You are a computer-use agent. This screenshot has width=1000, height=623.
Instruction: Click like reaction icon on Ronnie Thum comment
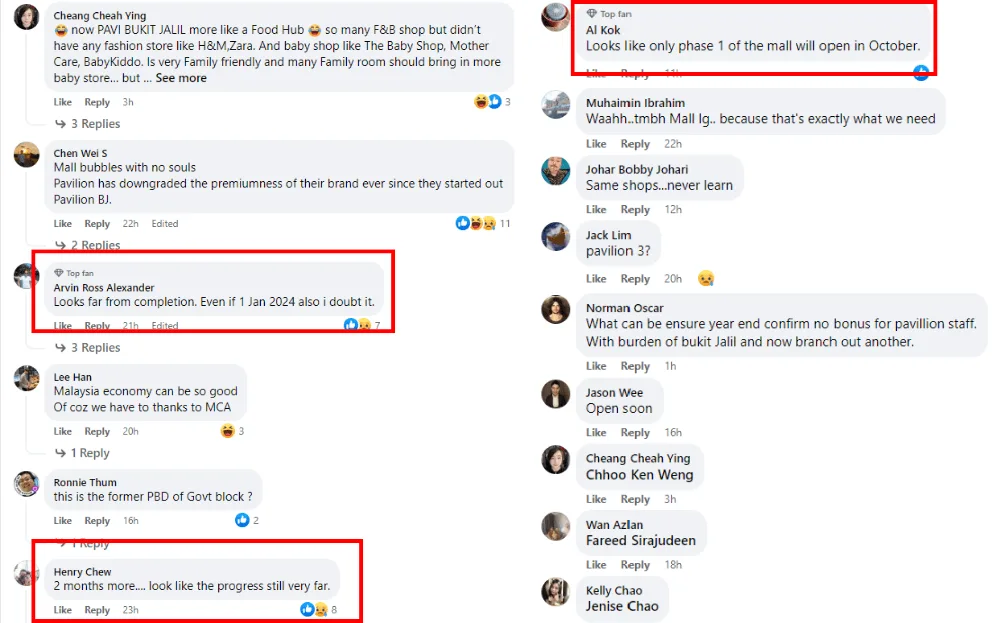click(241, 520)
